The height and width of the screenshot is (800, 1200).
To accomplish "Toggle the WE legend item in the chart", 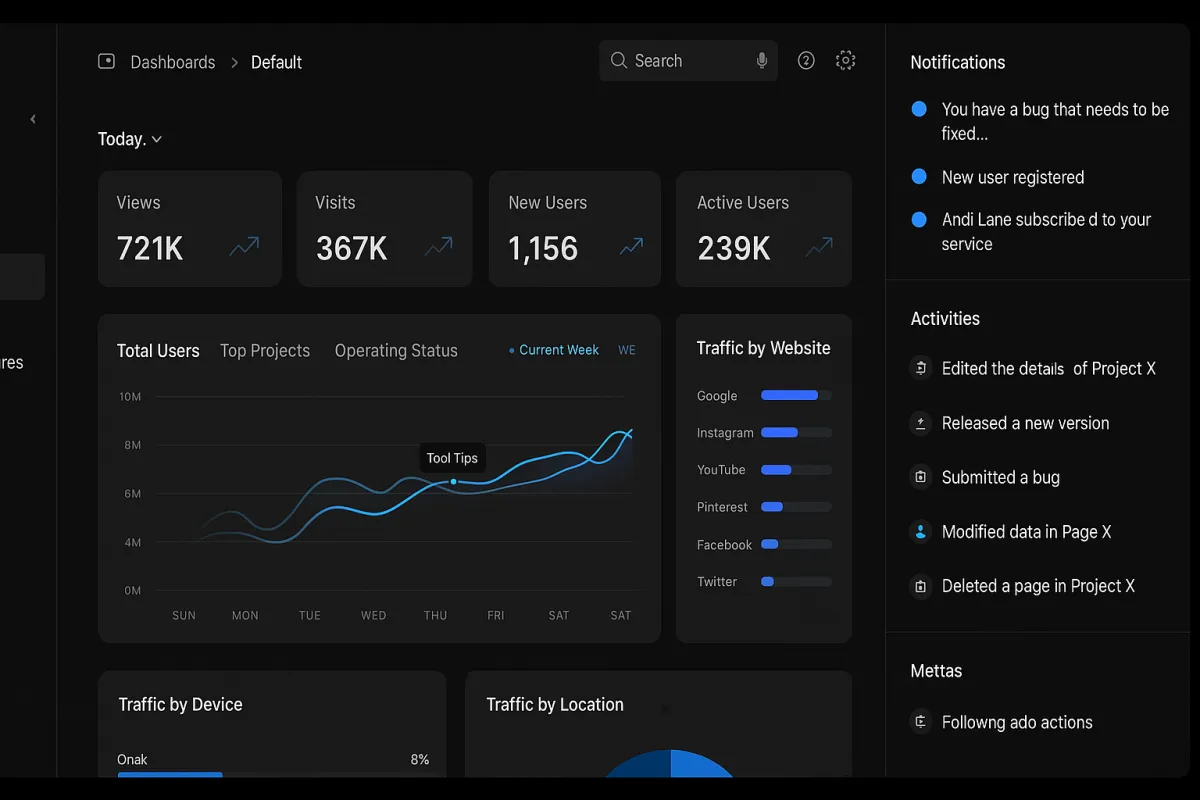I will tap(627, 350).
